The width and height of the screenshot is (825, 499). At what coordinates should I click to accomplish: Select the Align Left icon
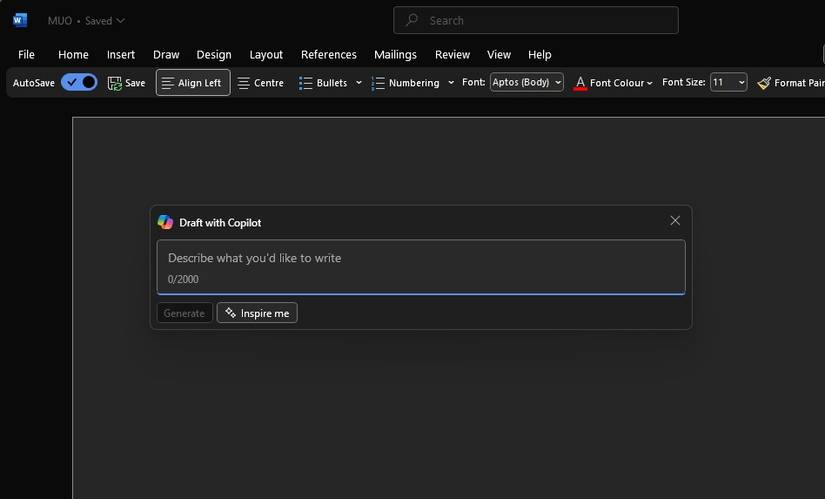167,83
